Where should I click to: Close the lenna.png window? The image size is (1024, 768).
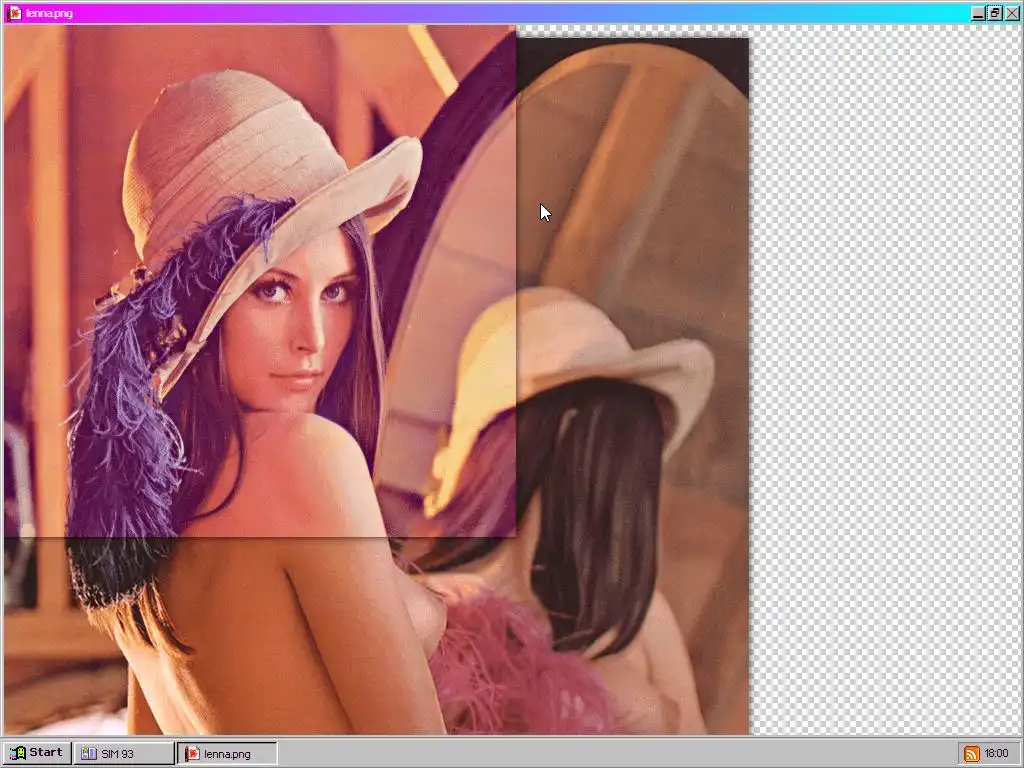click(1012, 13)
